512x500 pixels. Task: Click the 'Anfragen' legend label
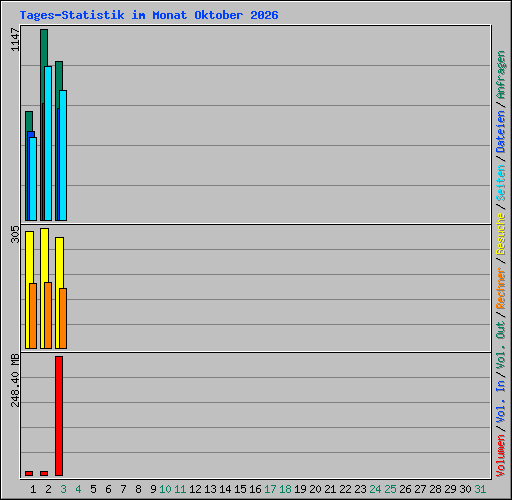[x=500, y=75]
